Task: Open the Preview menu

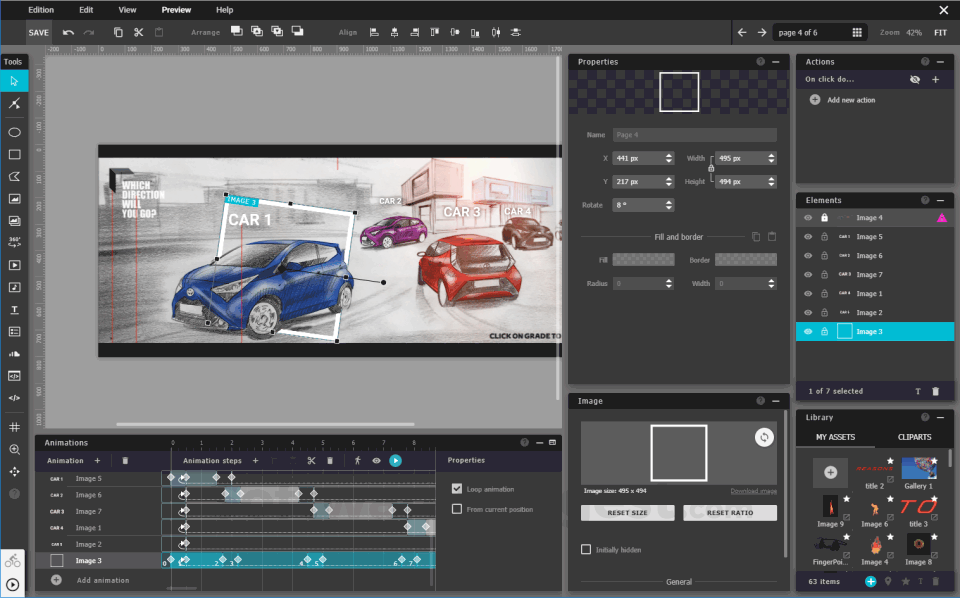Action: [176, 10]
